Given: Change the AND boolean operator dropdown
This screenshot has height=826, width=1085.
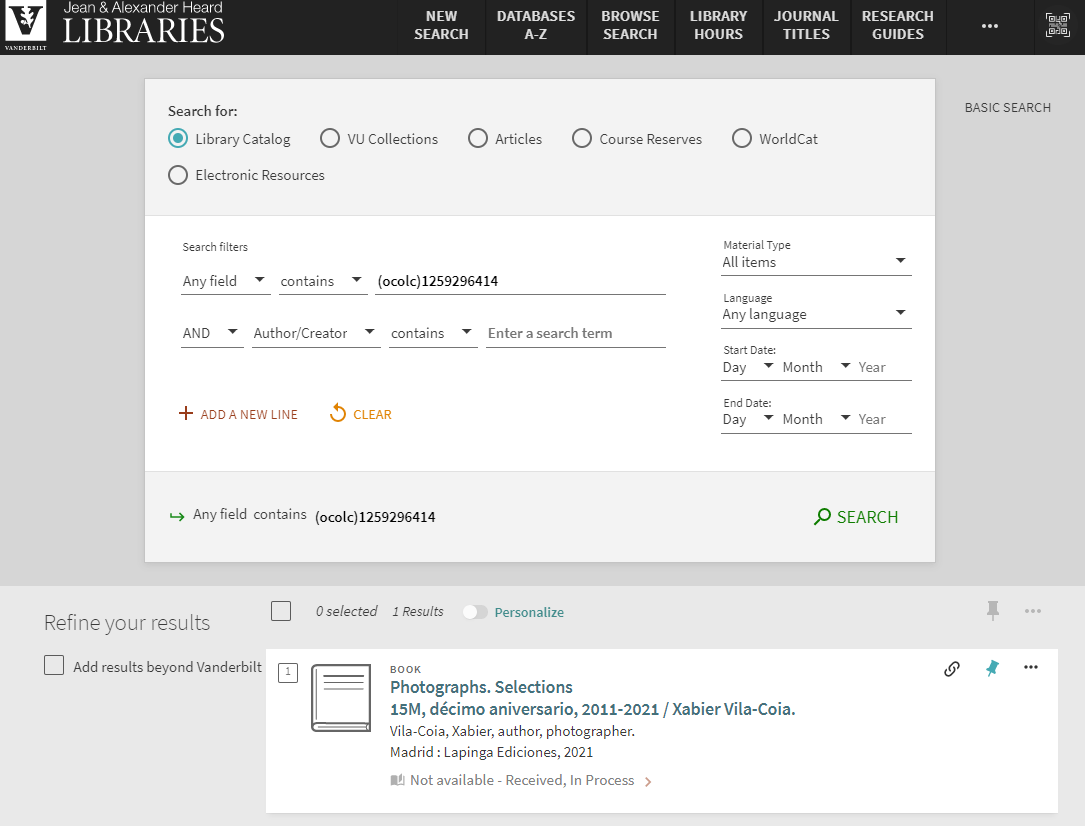Looking at the screenshot, I should coord(212,333).
